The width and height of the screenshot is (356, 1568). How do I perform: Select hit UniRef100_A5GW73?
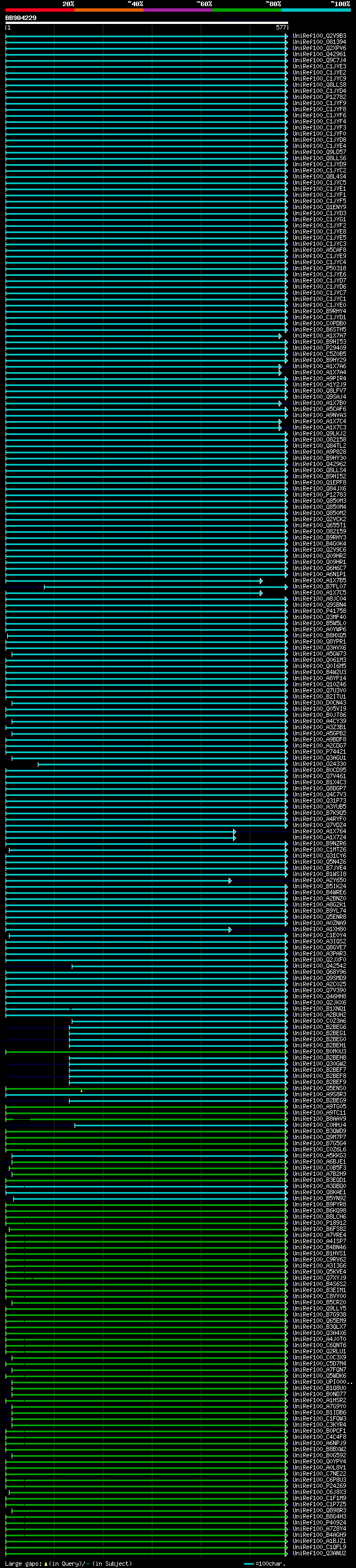[x=319, y=654]
